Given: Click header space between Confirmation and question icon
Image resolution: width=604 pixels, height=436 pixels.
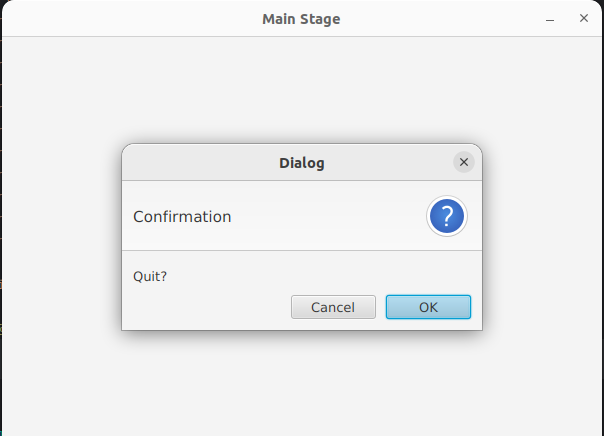Looking at the screenshot, I should pos(330,216).
